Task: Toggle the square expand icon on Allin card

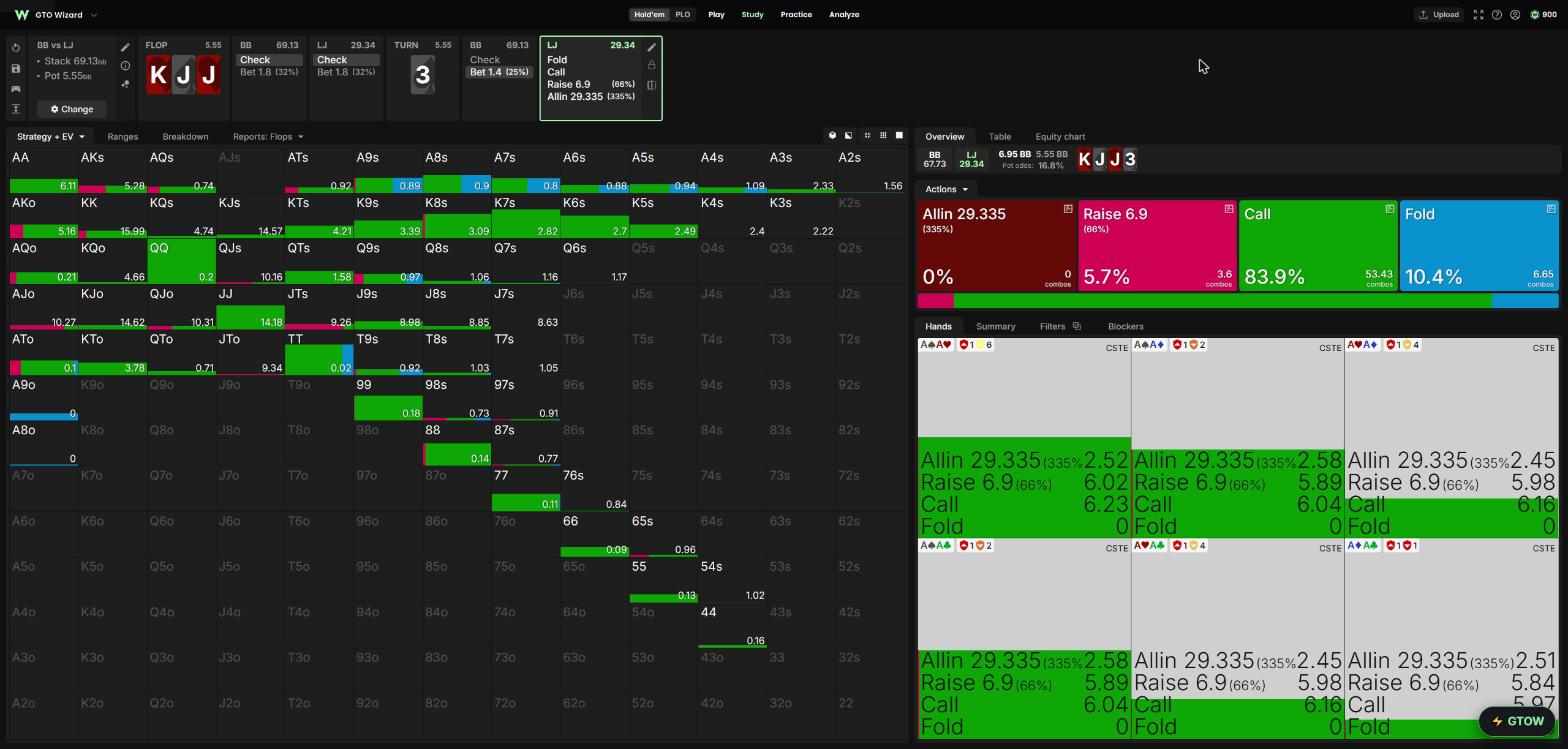Action: pos(1068,209)
